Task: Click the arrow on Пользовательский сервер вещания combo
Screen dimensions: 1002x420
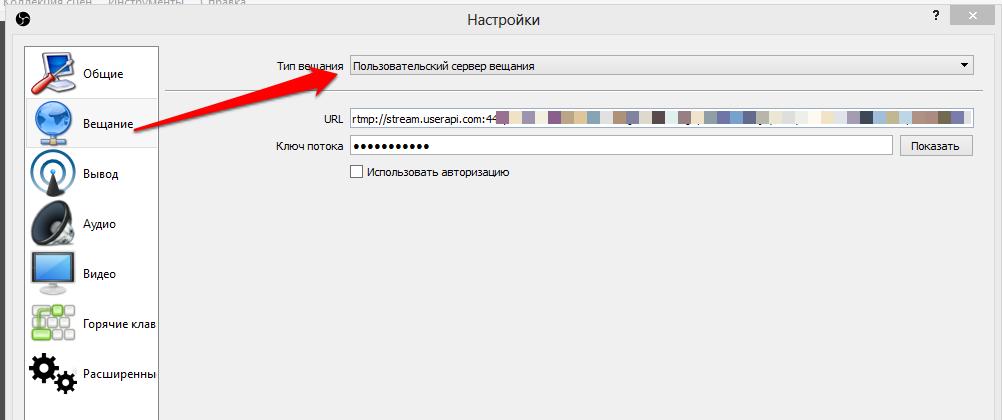Action: coord(963,66)
